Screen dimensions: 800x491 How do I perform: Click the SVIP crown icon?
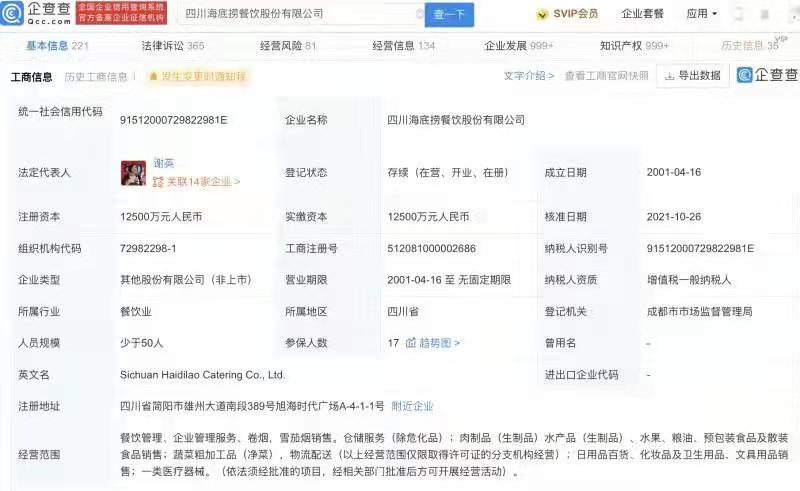coord(542,14)
